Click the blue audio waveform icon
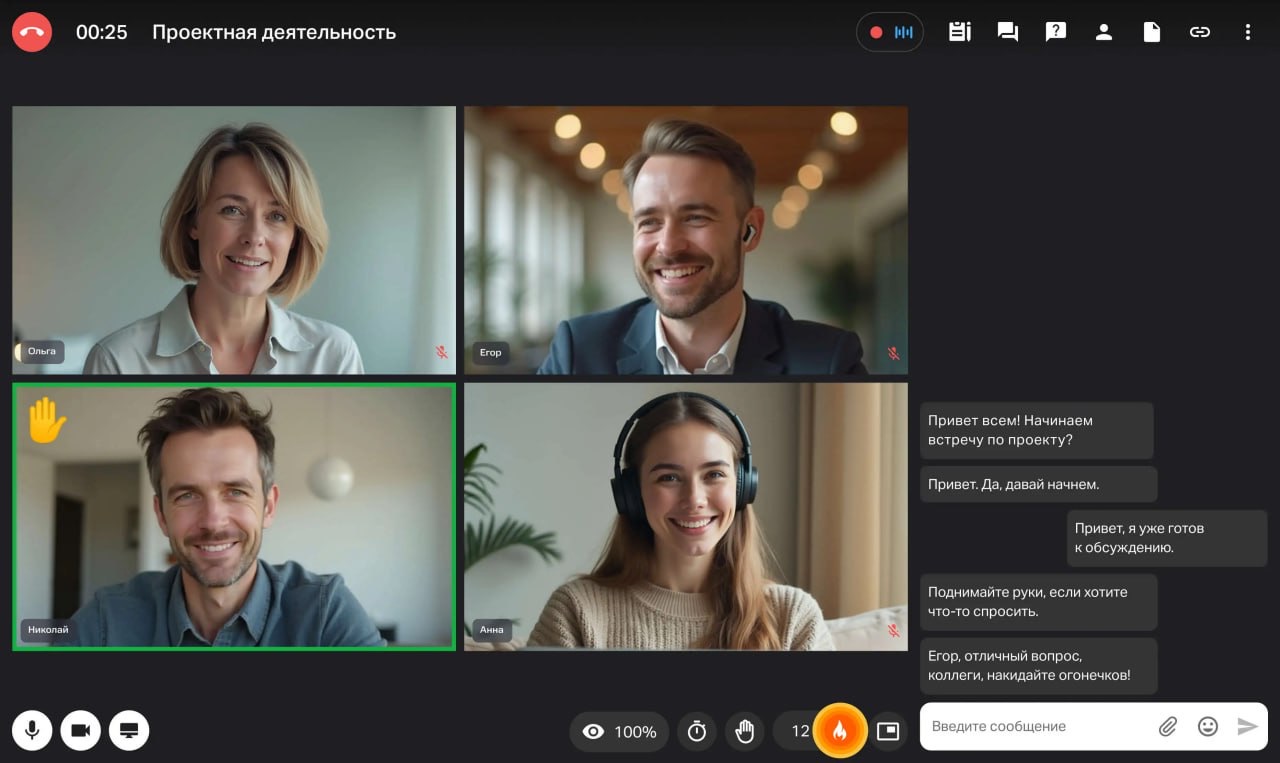The image size is (1280, 763). pyautogui.click(x=904, y=32)
